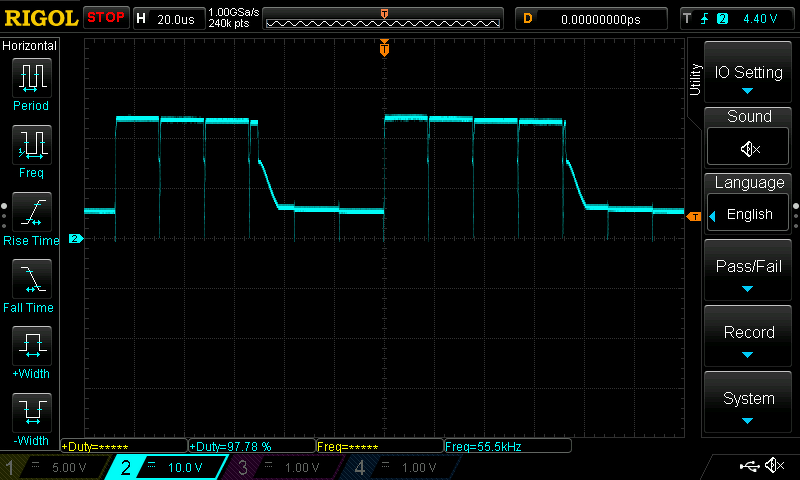800x480 pixels.
Task: Open the Pass/Fail submenu
Action: click(748, 271)
